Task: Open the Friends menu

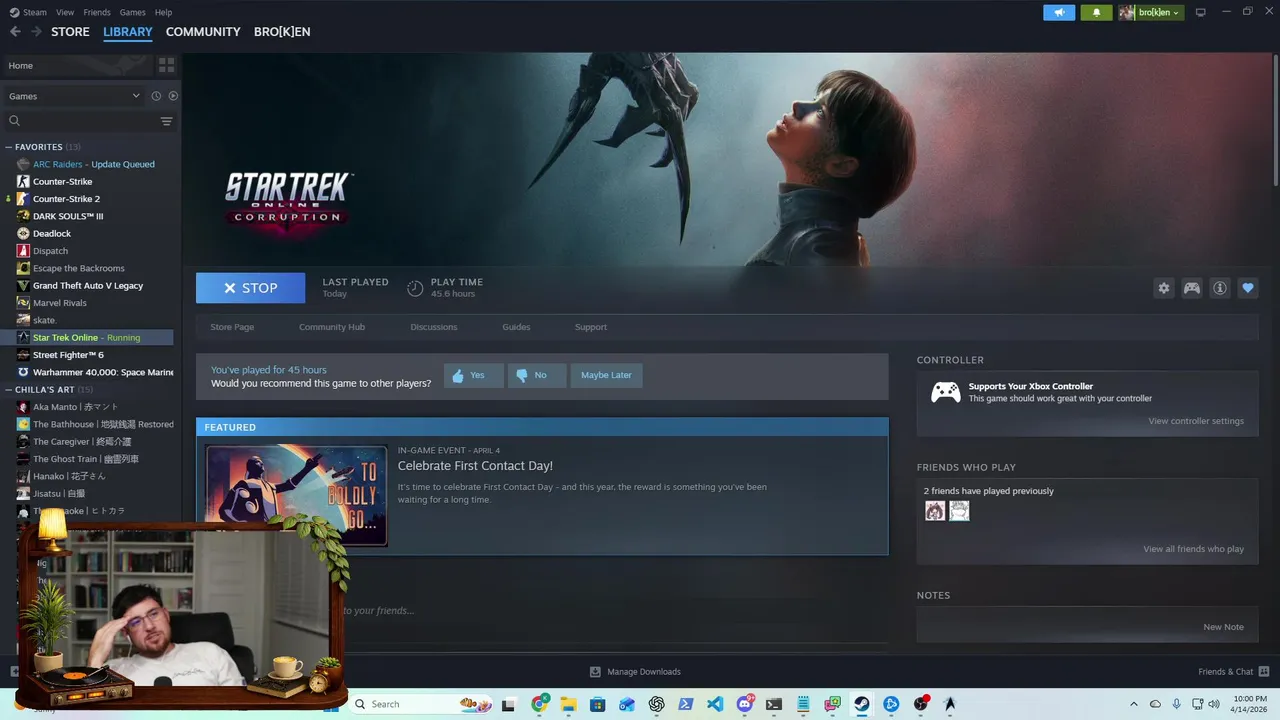Action: (x=97, y=12)
